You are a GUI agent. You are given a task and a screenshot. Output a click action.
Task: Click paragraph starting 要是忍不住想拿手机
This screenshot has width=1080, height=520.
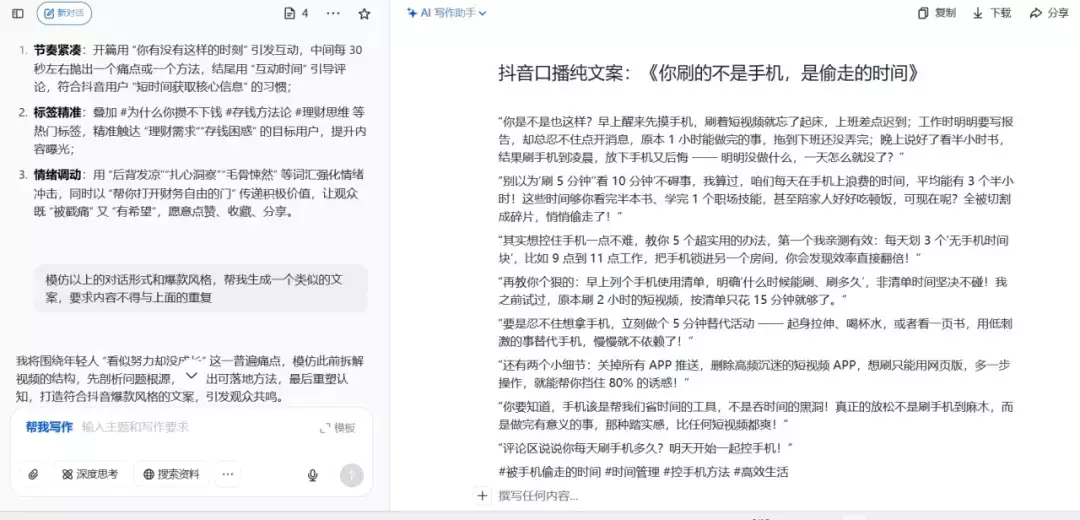pos(756,333)
